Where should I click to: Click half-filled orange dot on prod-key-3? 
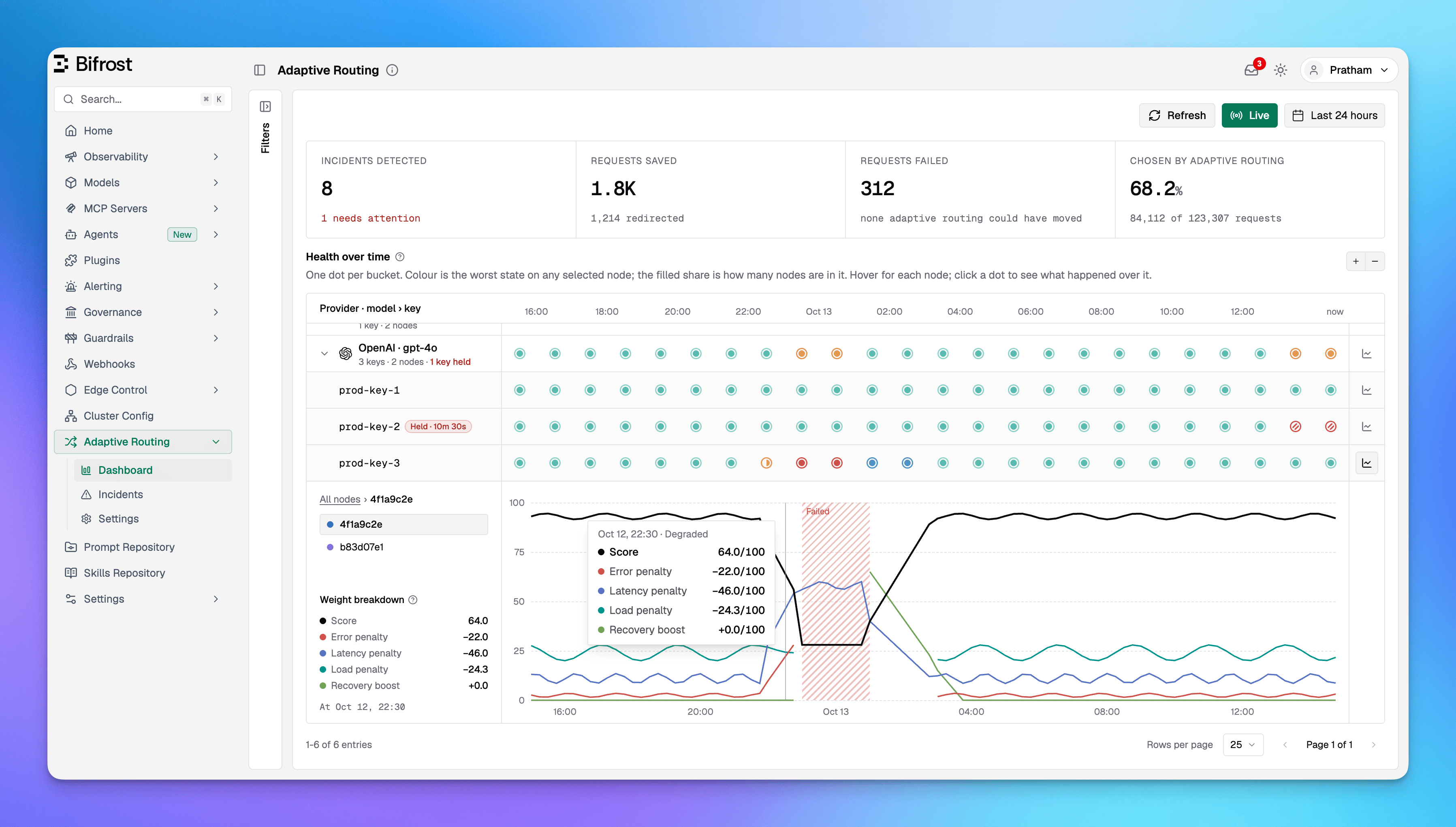[x=766, y=463]
